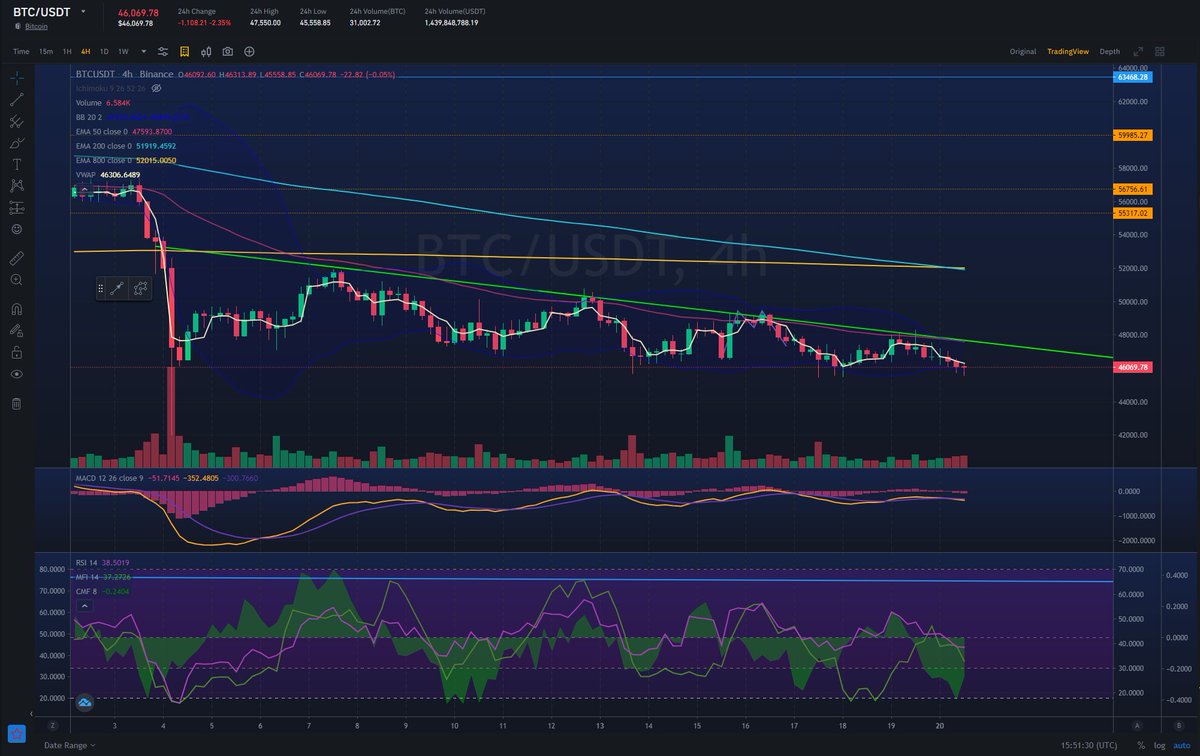The height and width of the screenshot is (756, 1200).
Task: Click the fullscreen expand arrows icon
Action: pyautogui.click(x=1138, y=51)
